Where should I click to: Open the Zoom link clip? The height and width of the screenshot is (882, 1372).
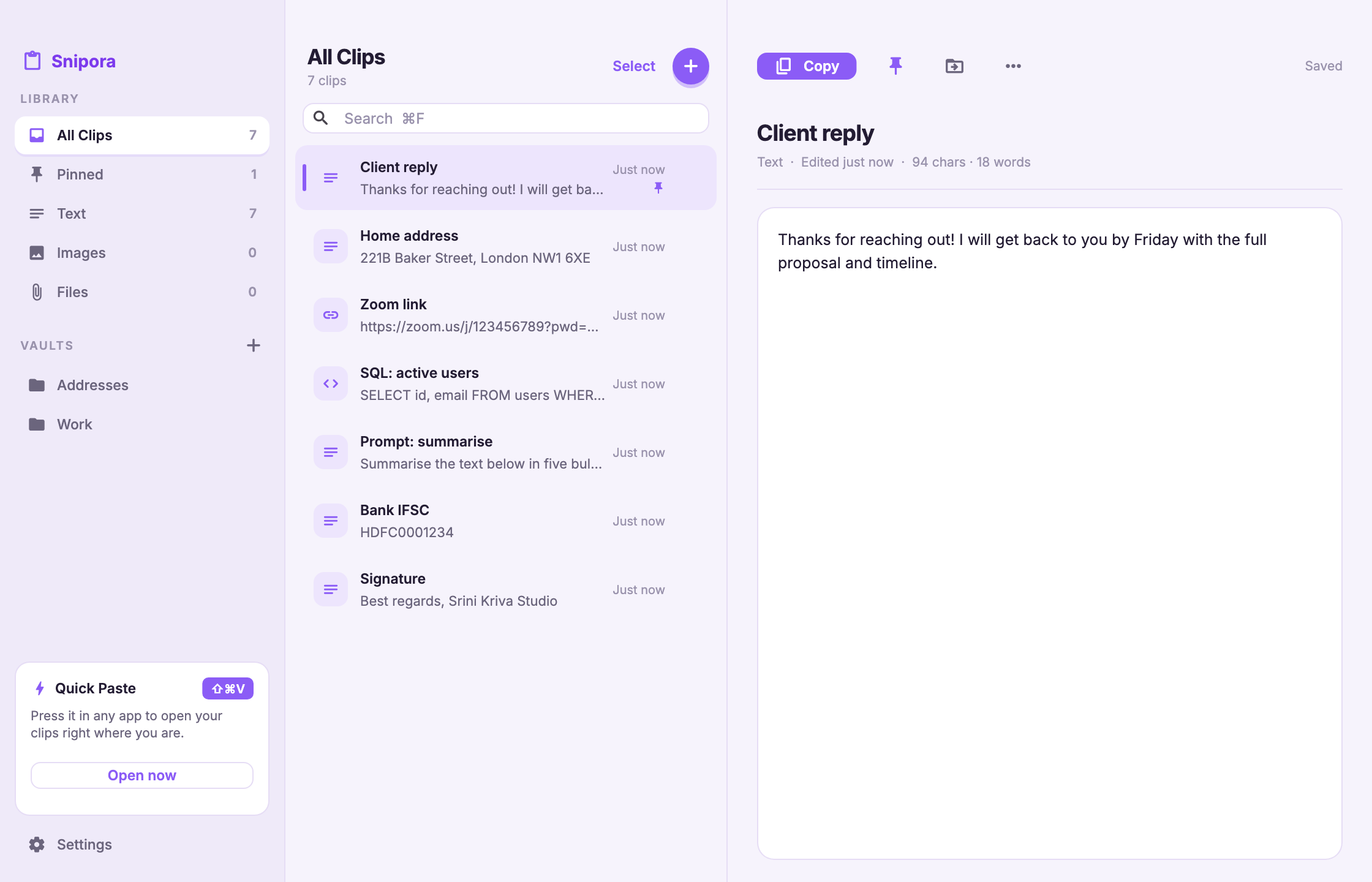506,315
